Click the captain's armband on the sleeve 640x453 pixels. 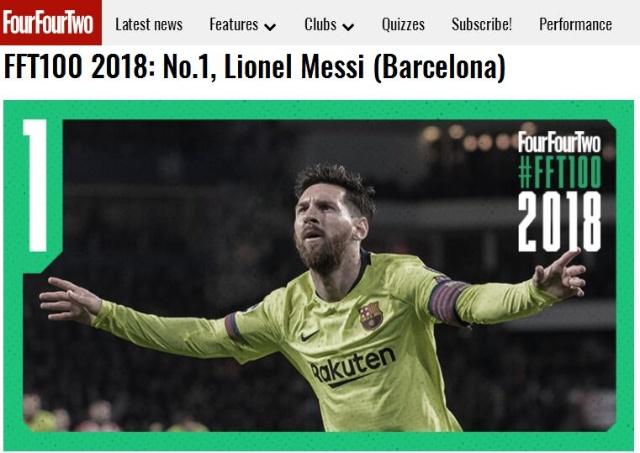click(447, 301)
